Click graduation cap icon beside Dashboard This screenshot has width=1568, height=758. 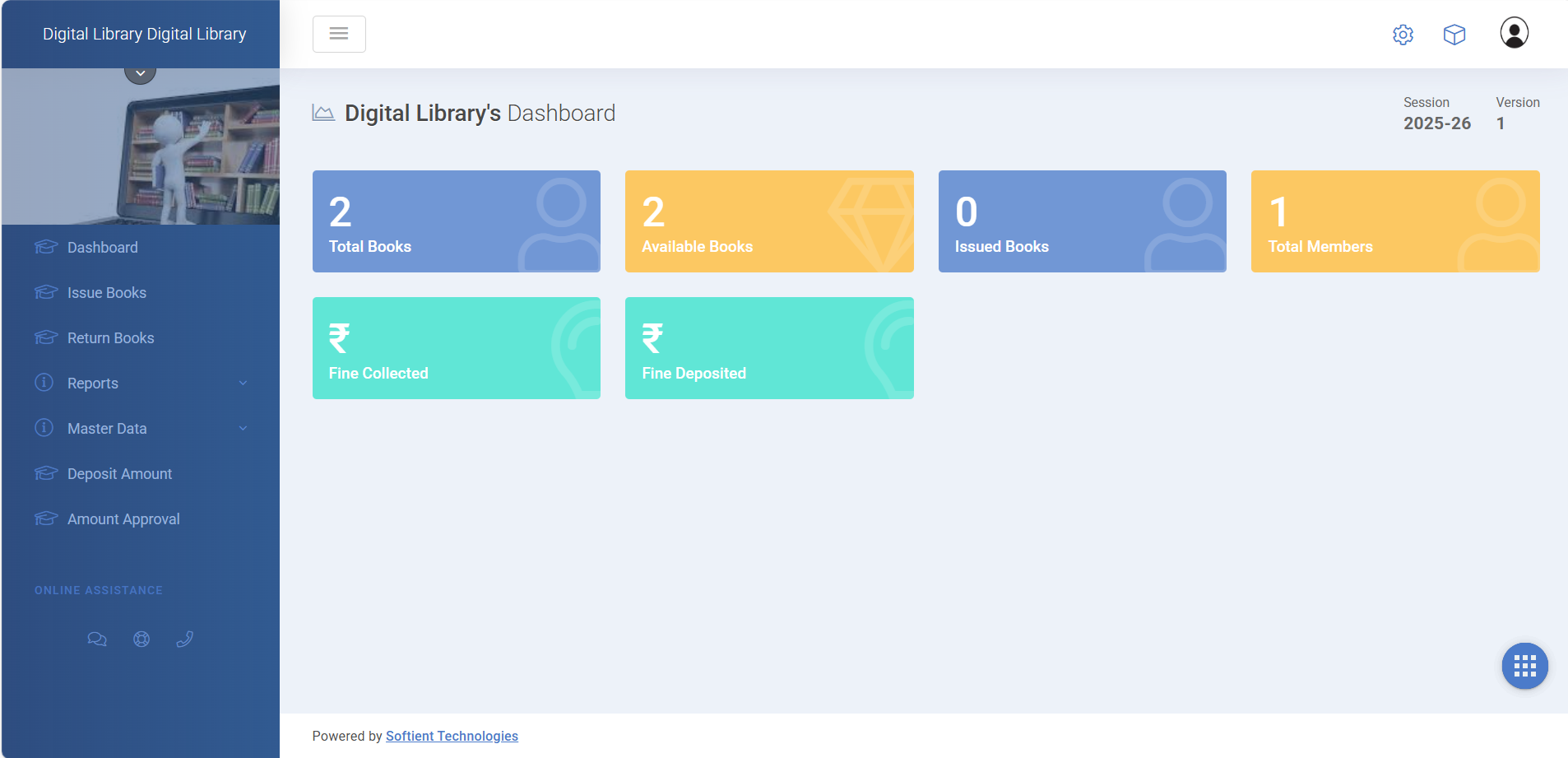click(x=46, y=247)
